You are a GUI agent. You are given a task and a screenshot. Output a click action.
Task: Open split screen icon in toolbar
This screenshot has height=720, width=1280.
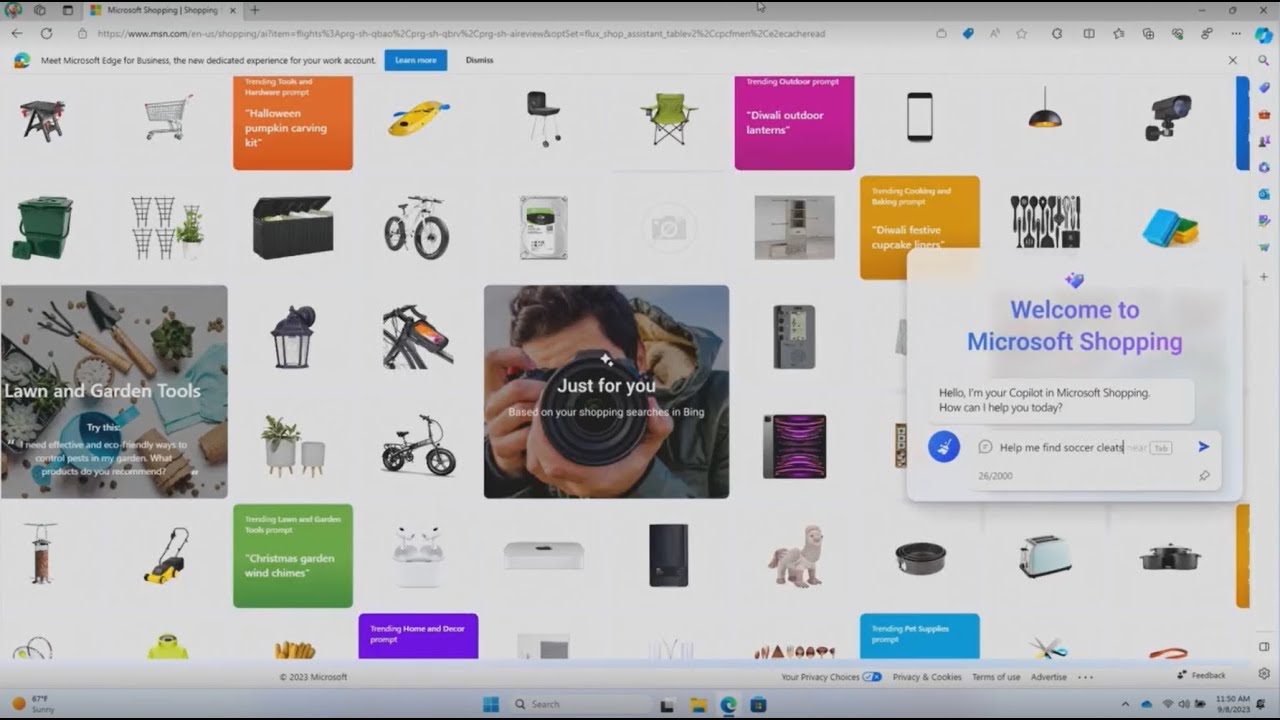click(x=1089, y=33)
